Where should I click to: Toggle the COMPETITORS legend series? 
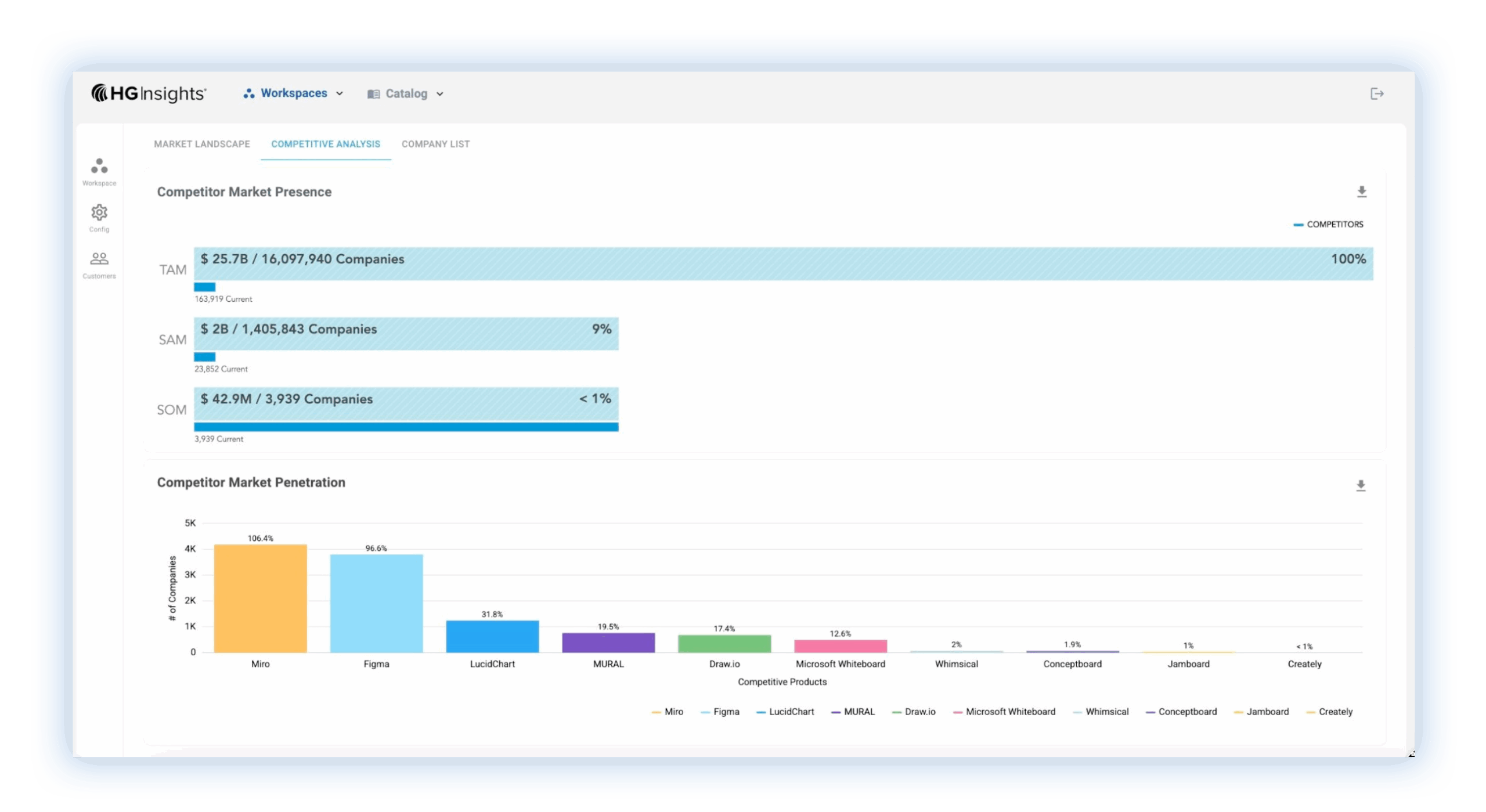click(x=1329, y=224)
